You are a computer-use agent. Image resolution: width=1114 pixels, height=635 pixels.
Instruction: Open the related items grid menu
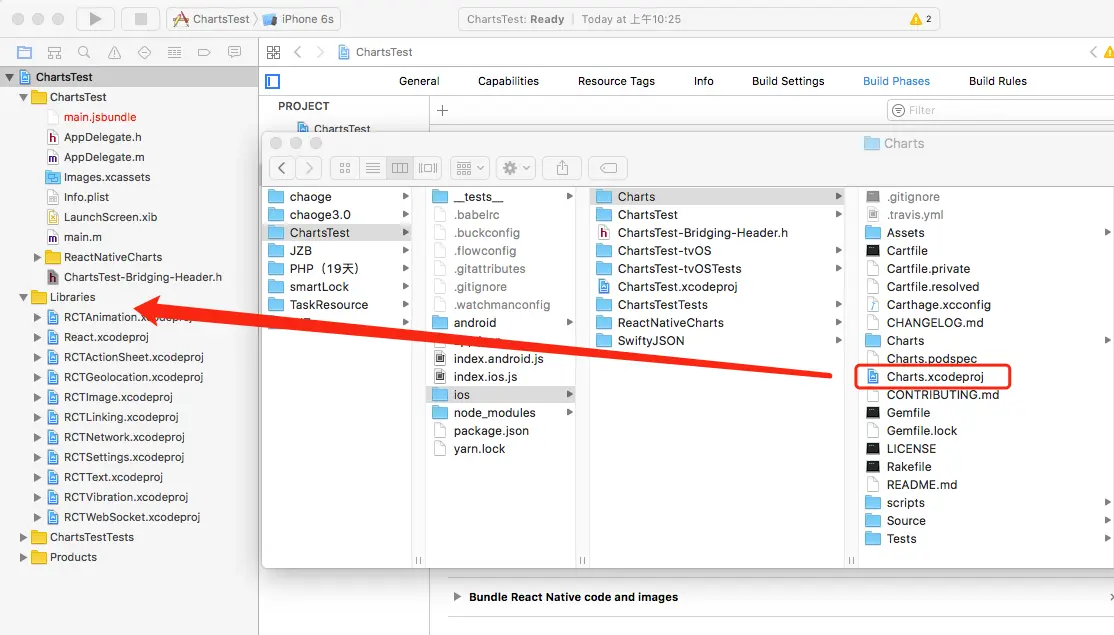click(x=274, y=53)
